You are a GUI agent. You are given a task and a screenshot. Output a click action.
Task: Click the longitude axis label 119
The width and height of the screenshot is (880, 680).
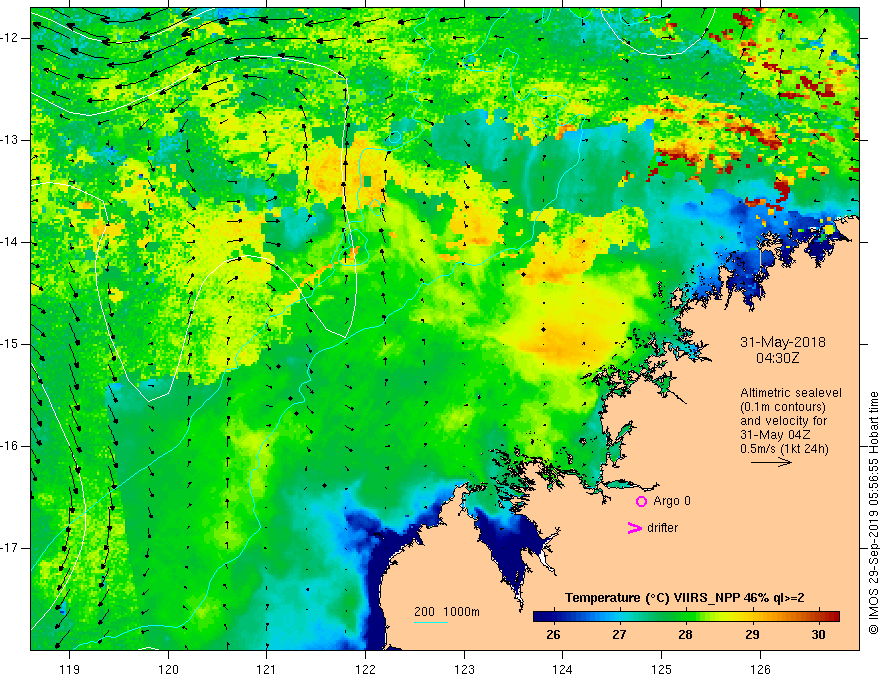70,669
